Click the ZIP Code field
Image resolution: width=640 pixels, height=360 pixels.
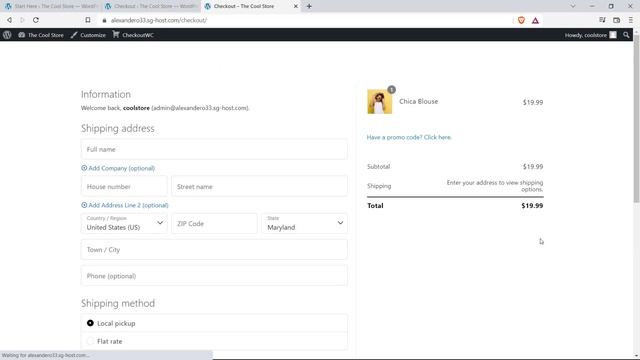pyautogui.click(x=214, y=223)
